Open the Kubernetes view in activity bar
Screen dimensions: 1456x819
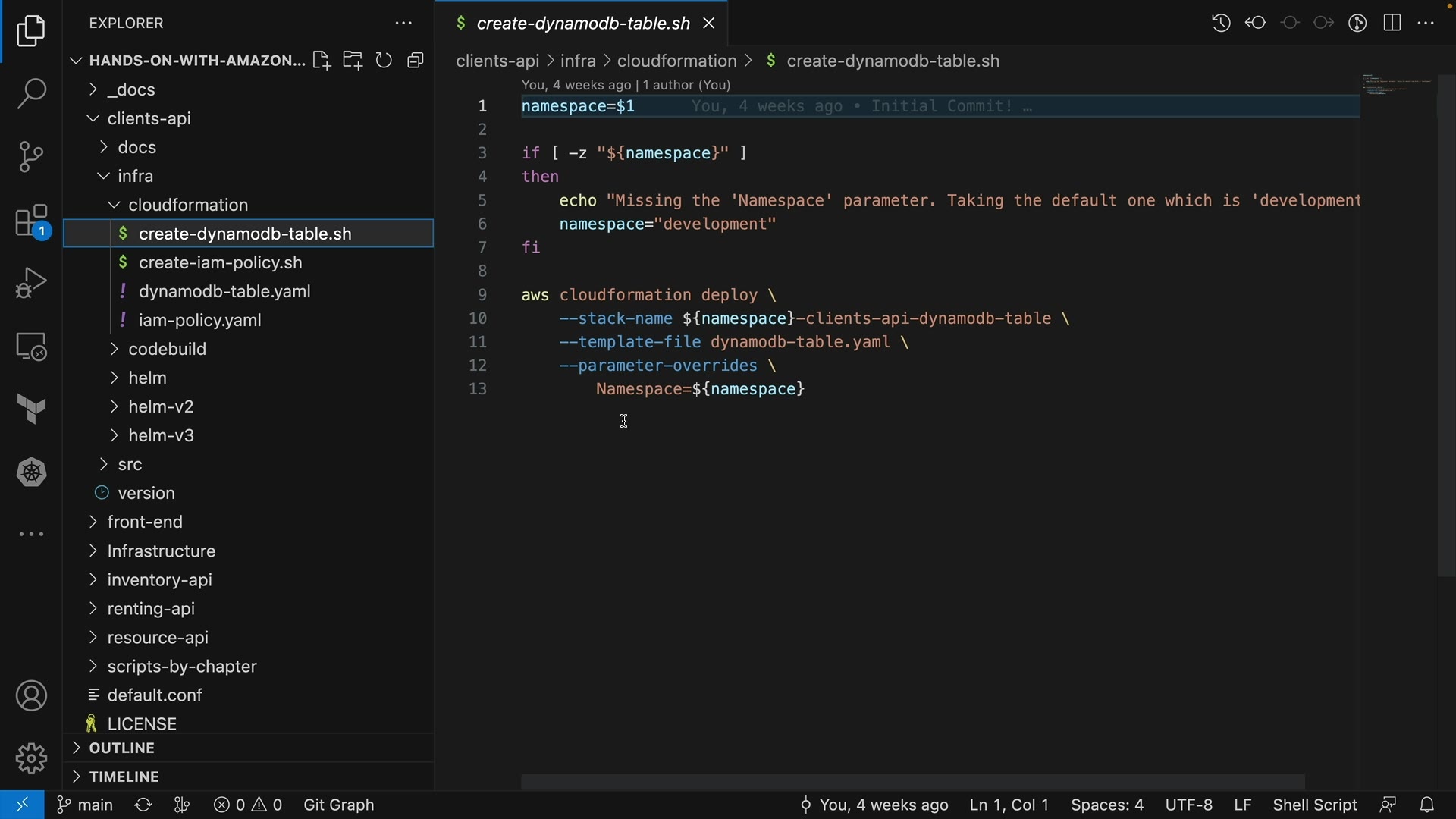[x=31, y=472]
